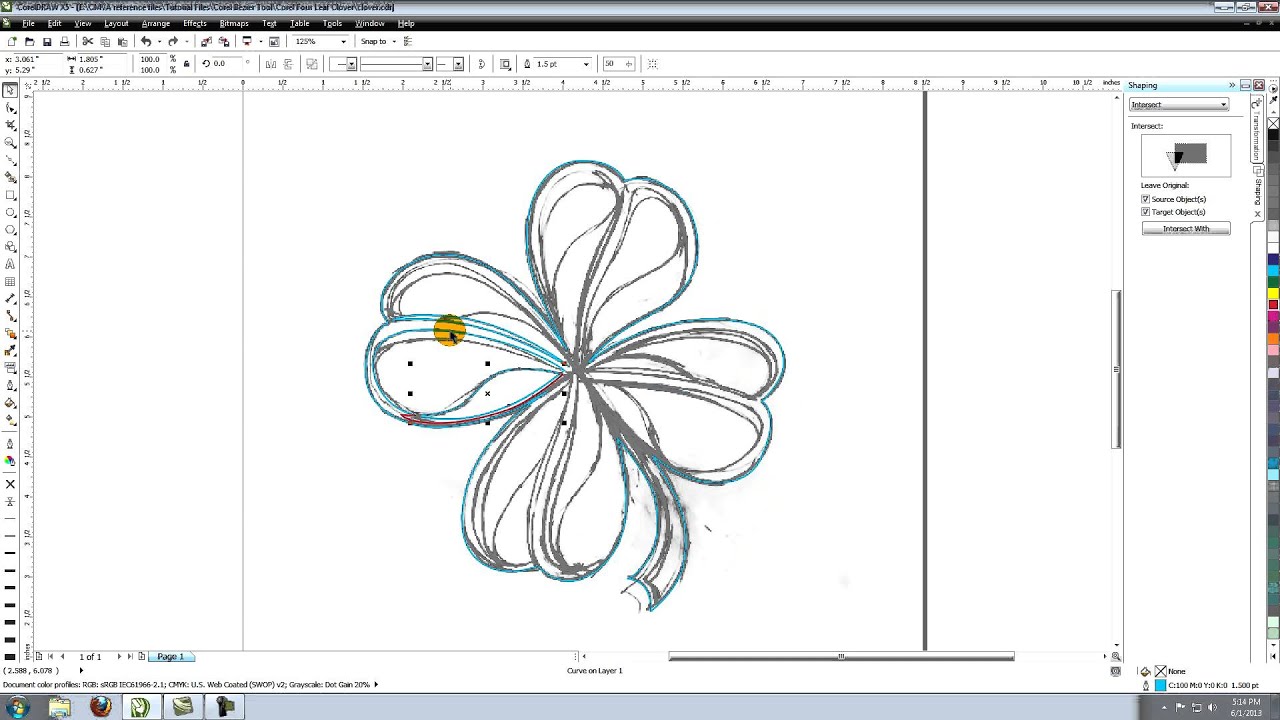Pick the yellow swatch in color palette
Screen dimensions: 1280x720
pos(1273,292)
